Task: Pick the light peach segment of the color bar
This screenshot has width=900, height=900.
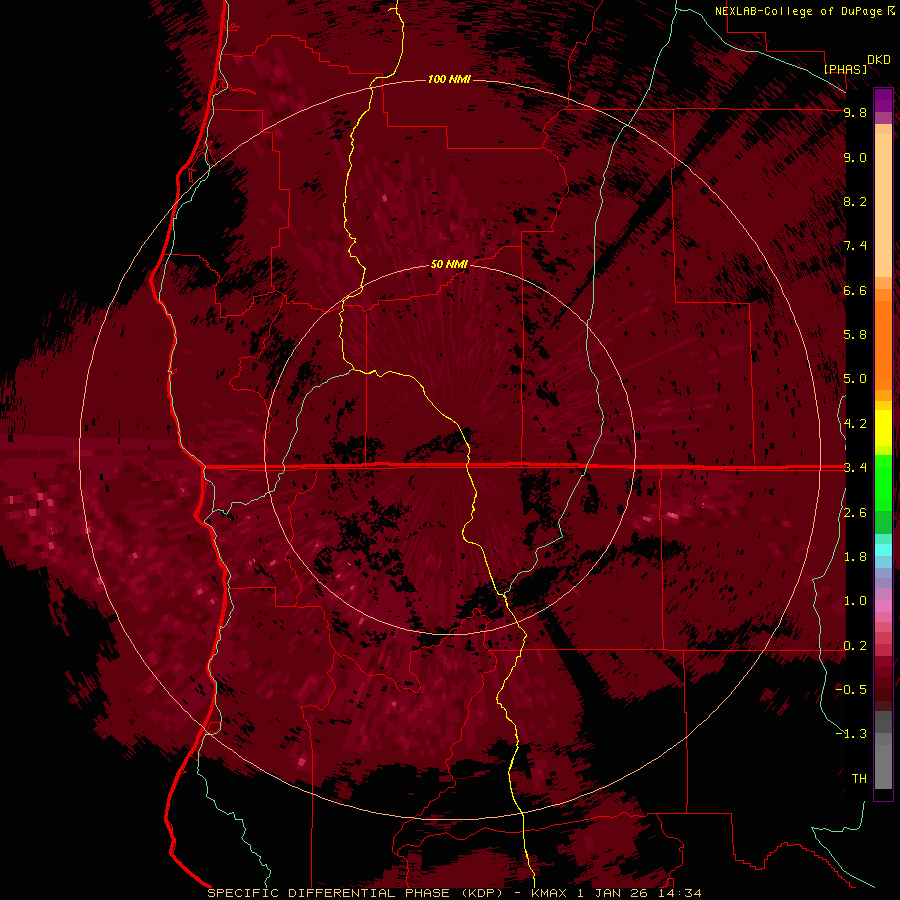Action: tap(883, 205)
